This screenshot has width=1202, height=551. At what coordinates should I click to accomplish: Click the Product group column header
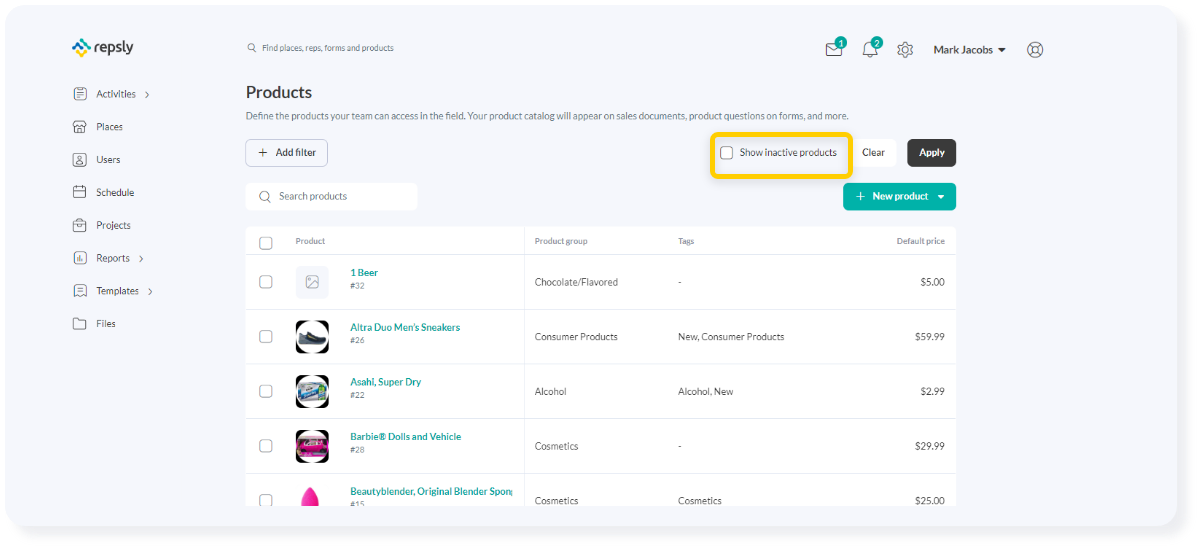pyautogui.click(x=561, y=241)
